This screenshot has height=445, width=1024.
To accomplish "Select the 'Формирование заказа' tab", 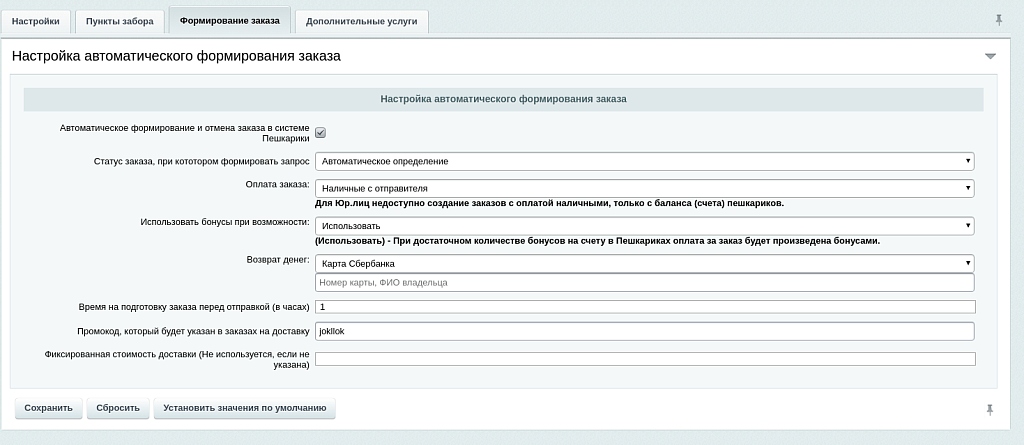I will [x=229, y=20].
